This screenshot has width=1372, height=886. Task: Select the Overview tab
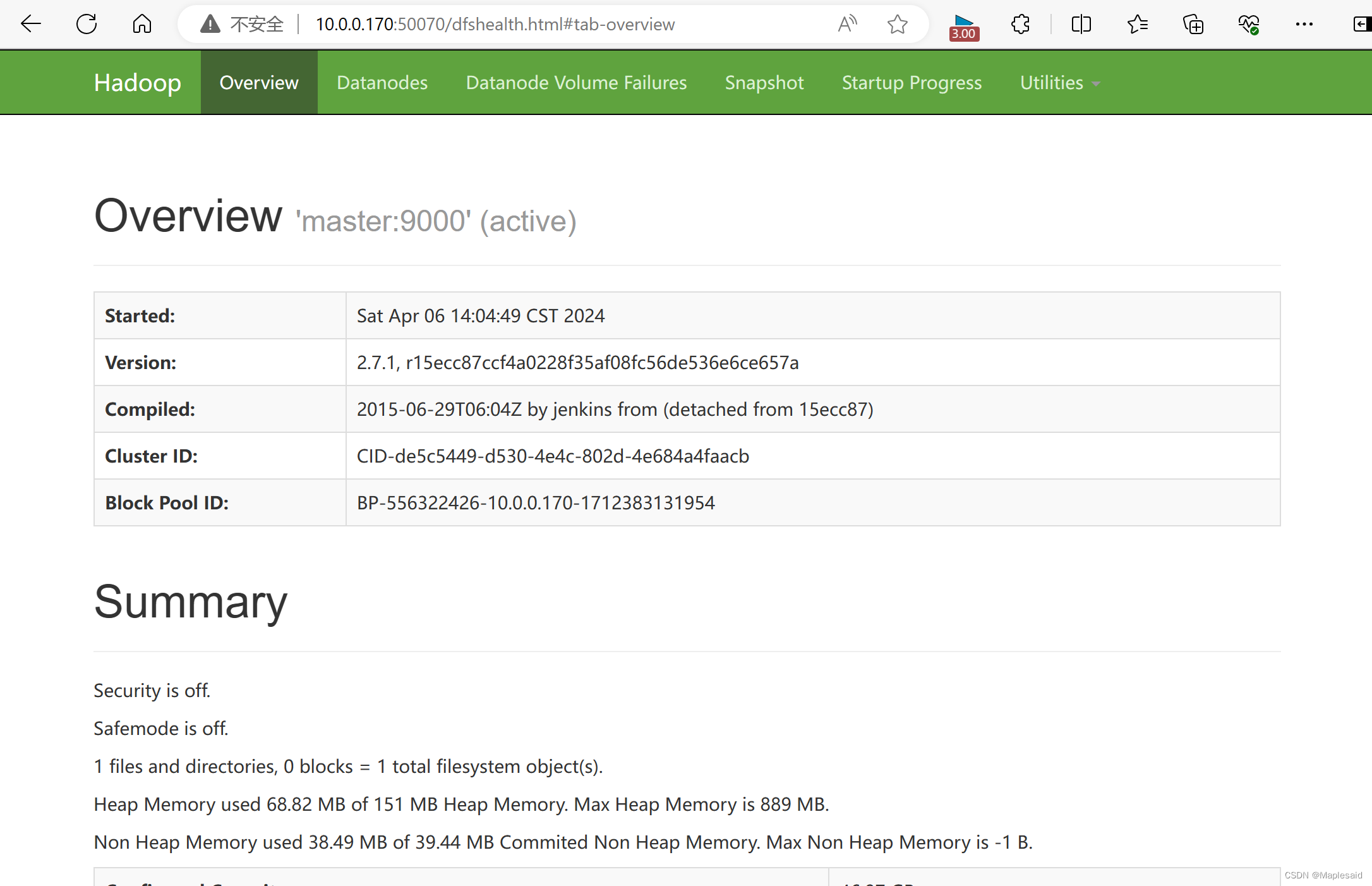[259, 83]
